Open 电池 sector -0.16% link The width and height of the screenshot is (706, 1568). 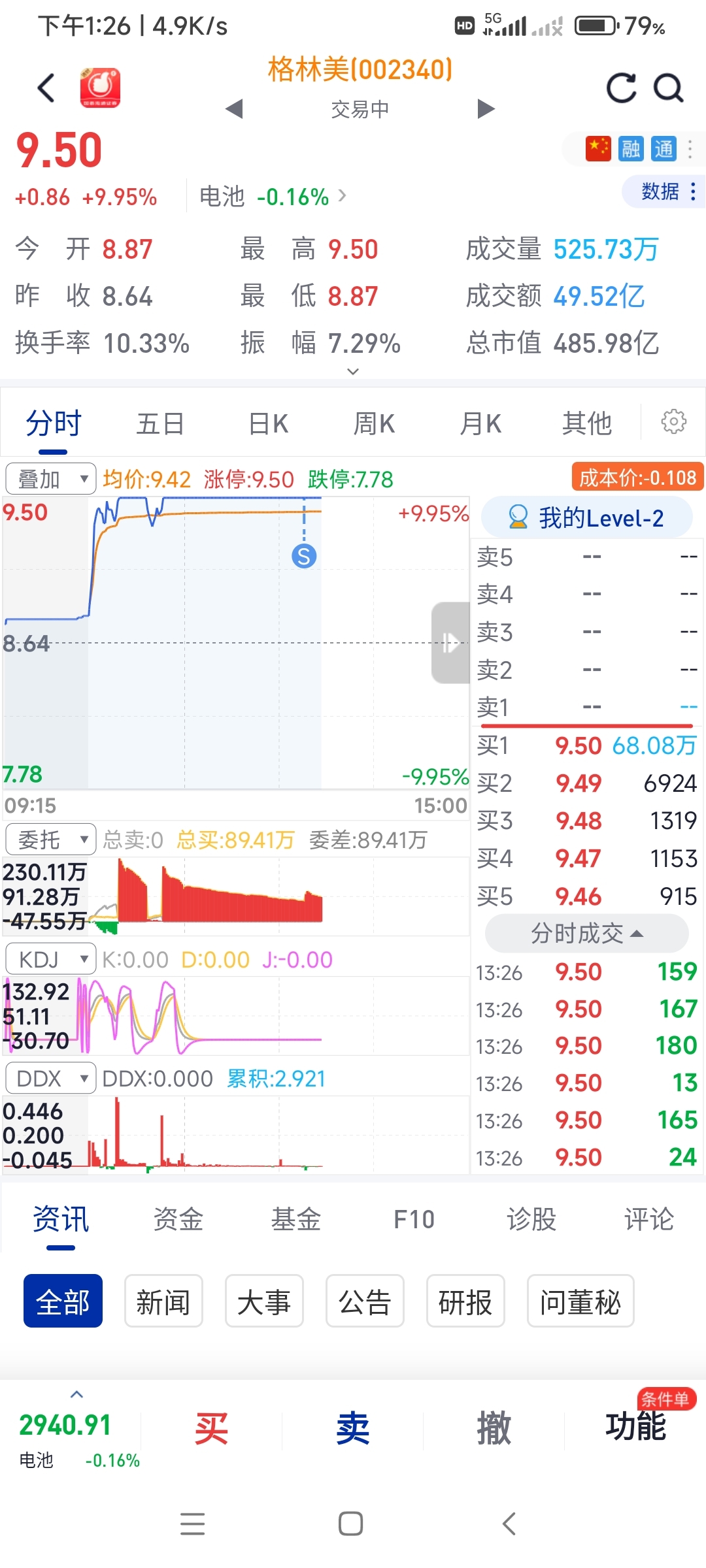coord(273,196)
